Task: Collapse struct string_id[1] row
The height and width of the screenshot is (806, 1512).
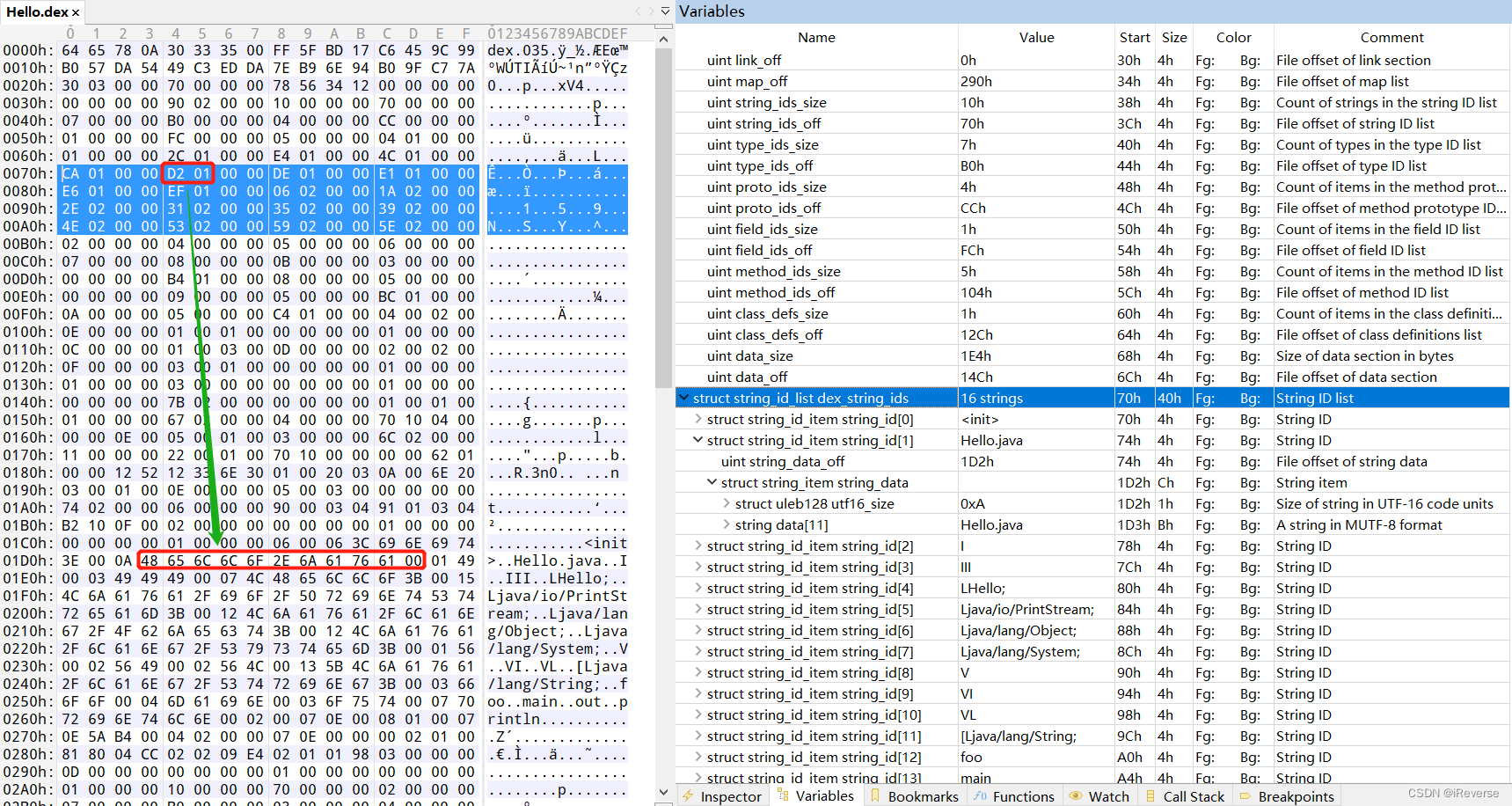Action: 698,440
